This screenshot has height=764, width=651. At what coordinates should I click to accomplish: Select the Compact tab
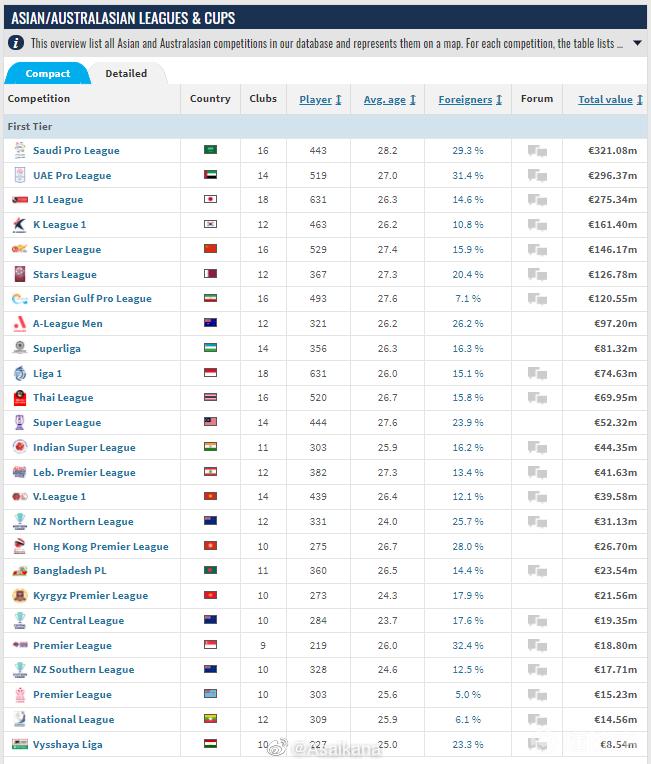click(x=48, y=74)
